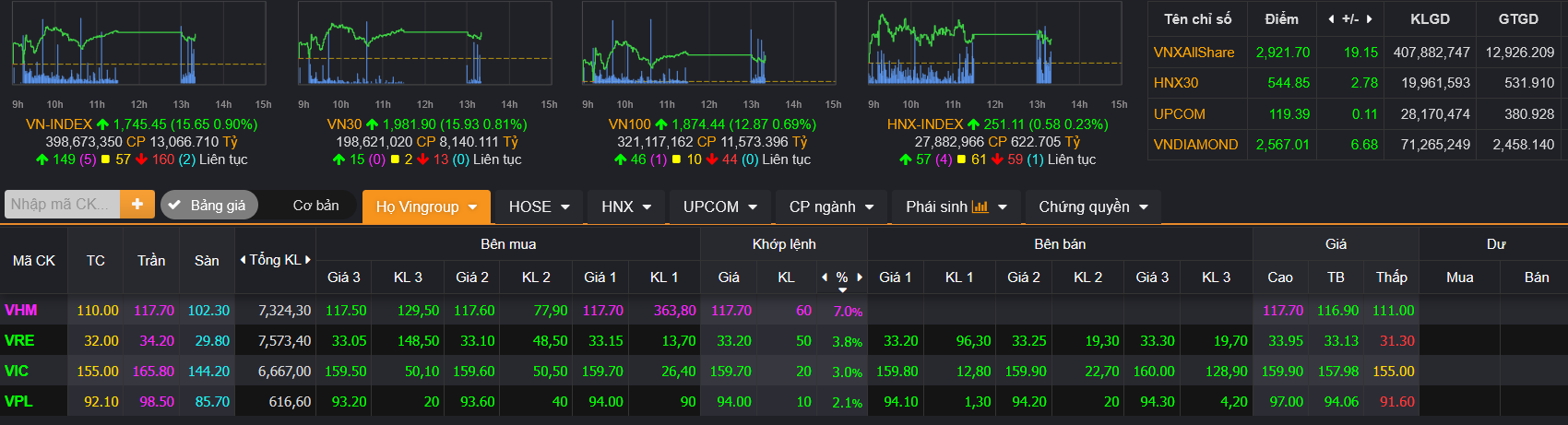1568x425 pixels.
Task: Focus the Nhập mã CK search field
Action: tap(63, 205)
